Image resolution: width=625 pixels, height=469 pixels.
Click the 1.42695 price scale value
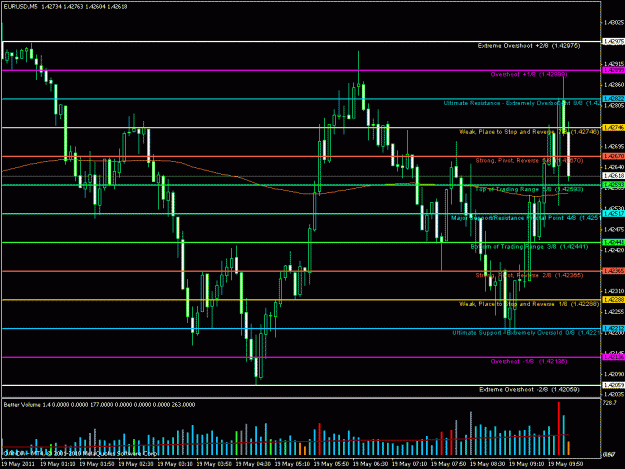[614, 147]
